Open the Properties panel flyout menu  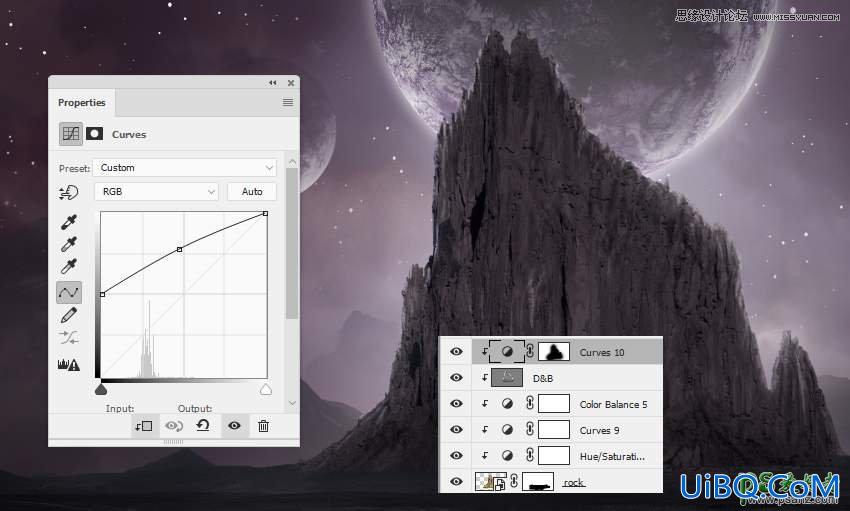point(288,102)
